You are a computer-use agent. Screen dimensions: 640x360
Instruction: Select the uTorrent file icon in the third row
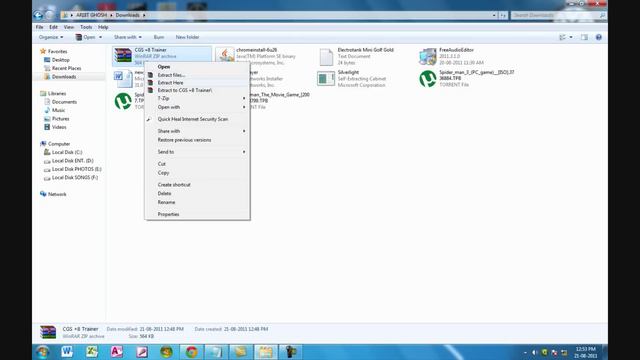coord(123,101)
